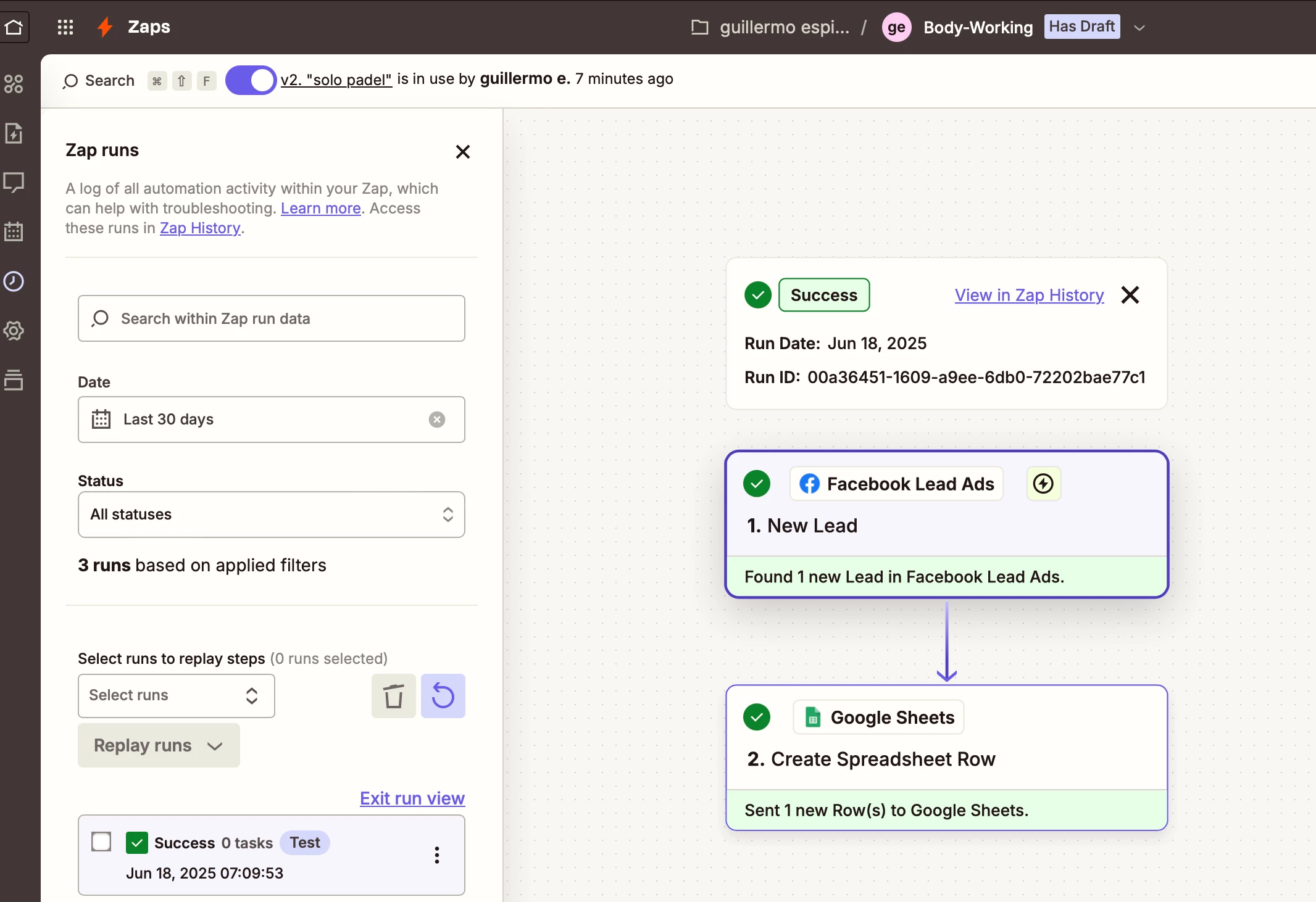Click View in Zap History link

[x=1029, y=296]
